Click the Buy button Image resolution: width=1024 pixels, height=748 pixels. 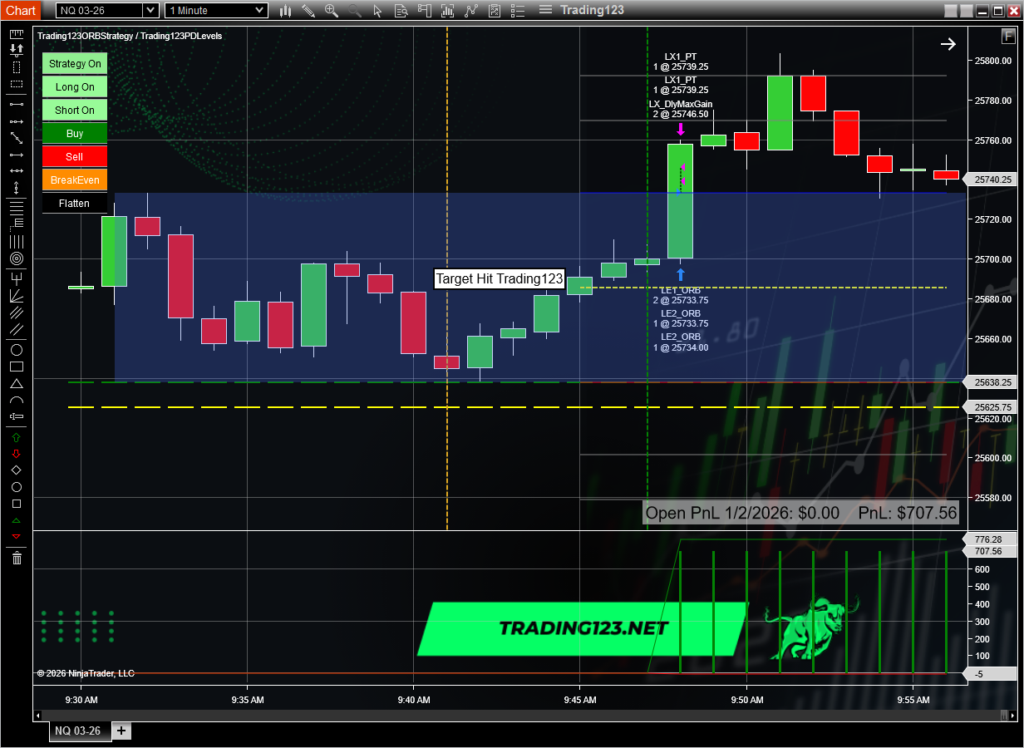tap(74, 133)
